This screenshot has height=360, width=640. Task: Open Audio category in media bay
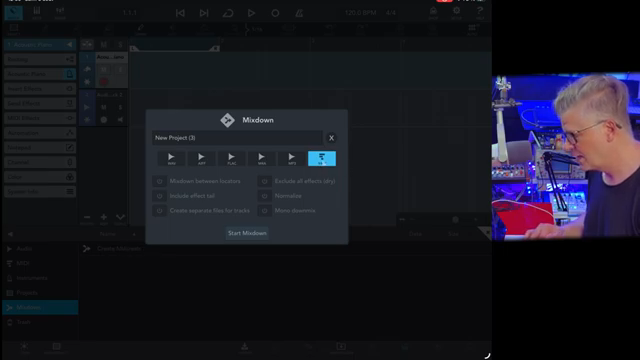pyautogui.click(x=40, y=249)
